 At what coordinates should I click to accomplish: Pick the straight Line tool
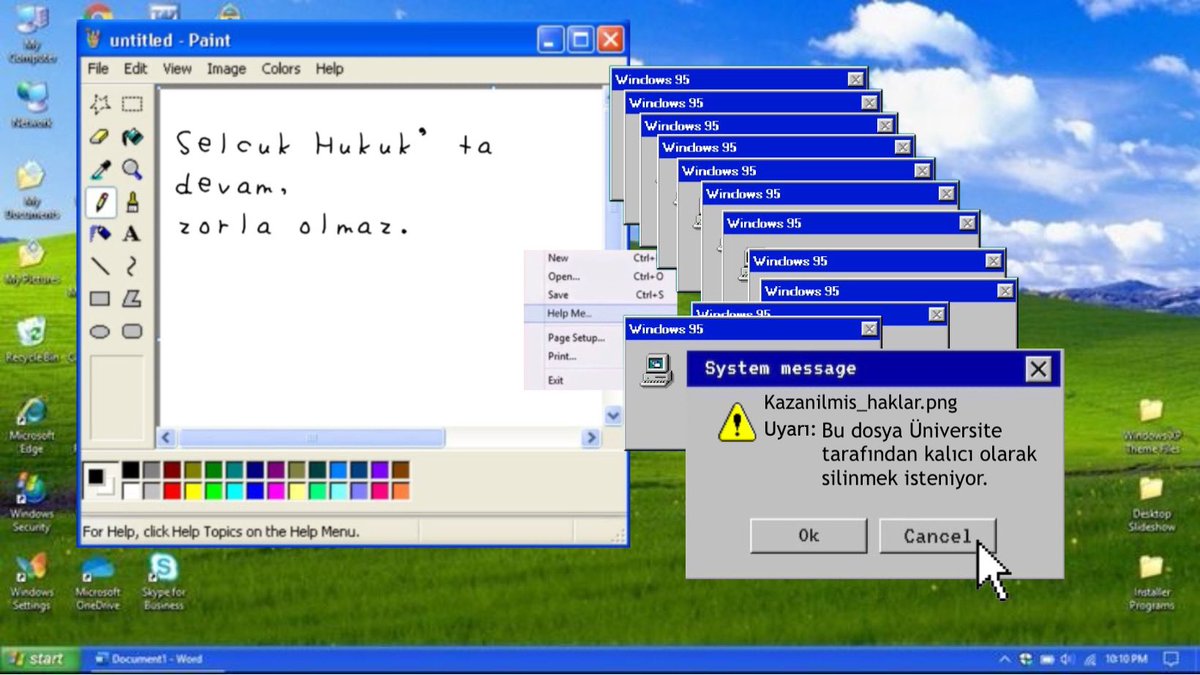pyautogui.click(x=100, y=266)
